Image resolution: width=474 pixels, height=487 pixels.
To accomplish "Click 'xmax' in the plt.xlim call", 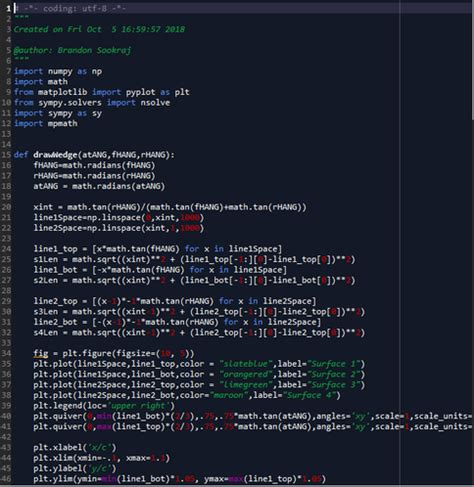I will [x=136, y=458].
